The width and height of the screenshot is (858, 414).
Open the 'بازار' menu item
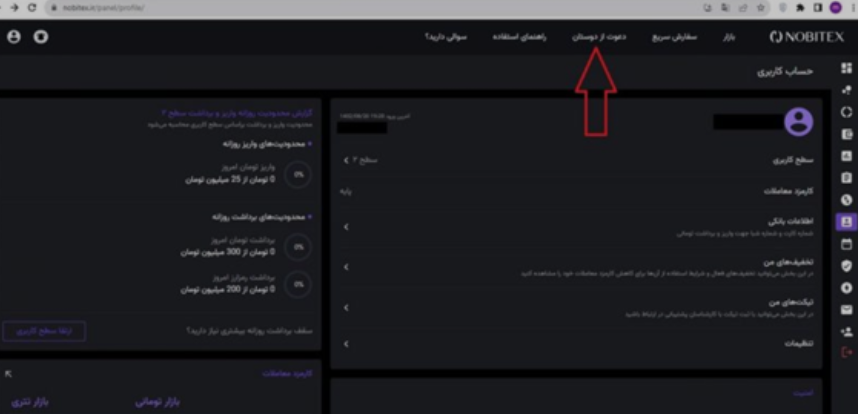click(729, 37)
